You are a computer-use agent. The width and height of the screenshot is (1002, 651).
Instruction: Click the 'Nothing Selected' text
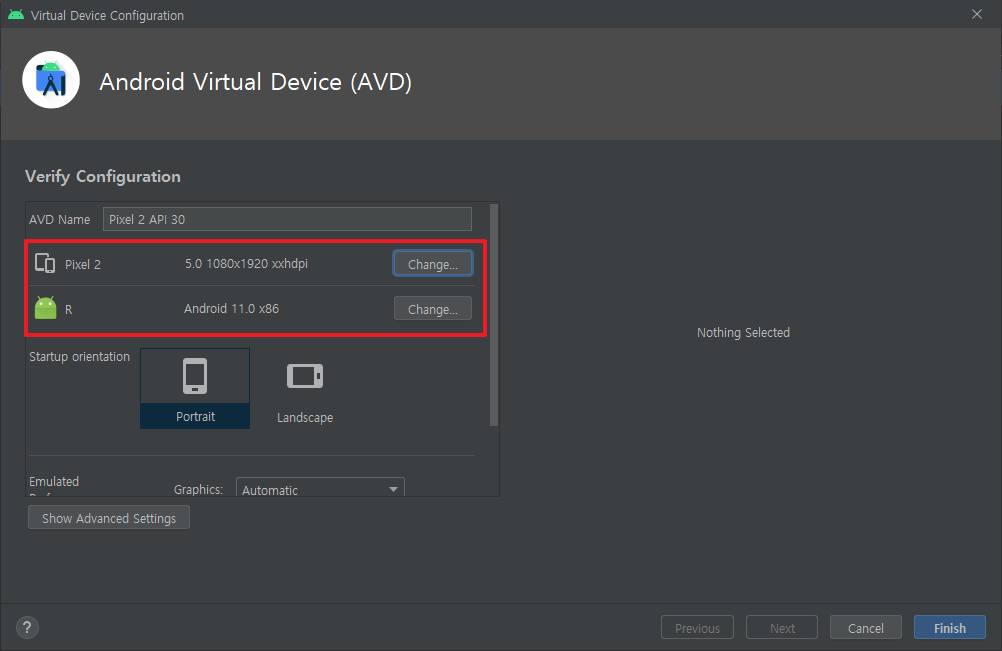pyautogui.click(x=743, y=332)
